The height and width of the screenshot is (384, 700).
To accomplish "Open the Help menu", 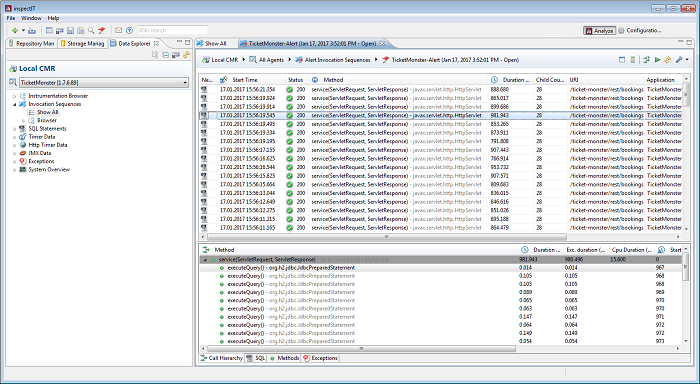I will [x=53, y=18].
